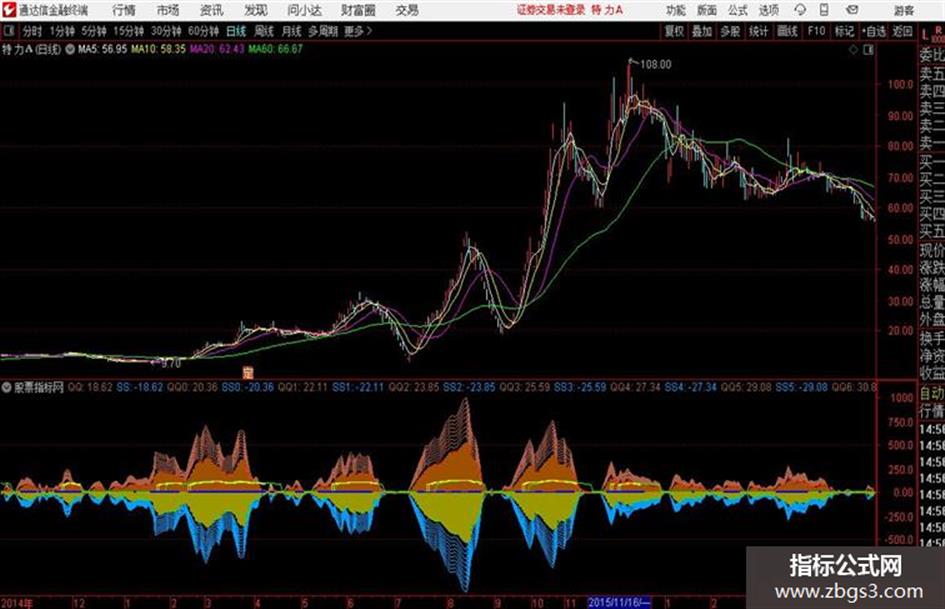Click the 返回 back button
The height and width of the screenshot is (609, 945).
902,31
